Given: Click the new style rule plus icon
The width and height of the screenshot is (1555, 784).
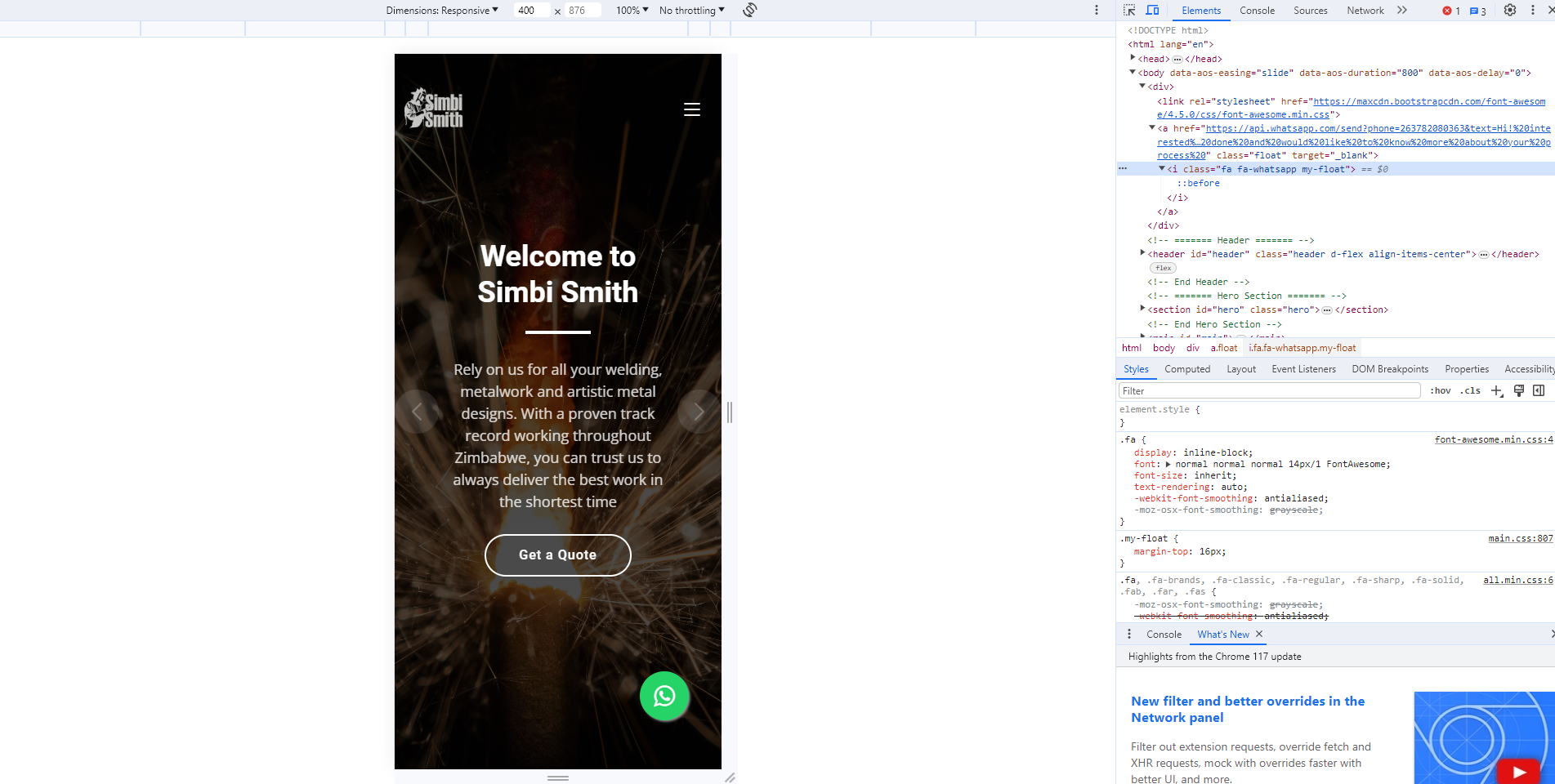Looking at the screenshot, I should coord(1496,391).
